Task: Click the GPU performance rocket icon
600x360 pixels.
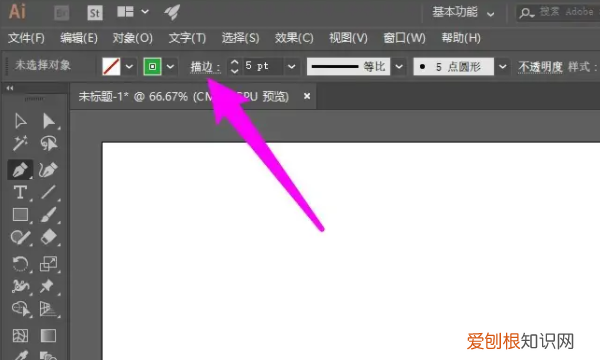Action: click(172, 12)
